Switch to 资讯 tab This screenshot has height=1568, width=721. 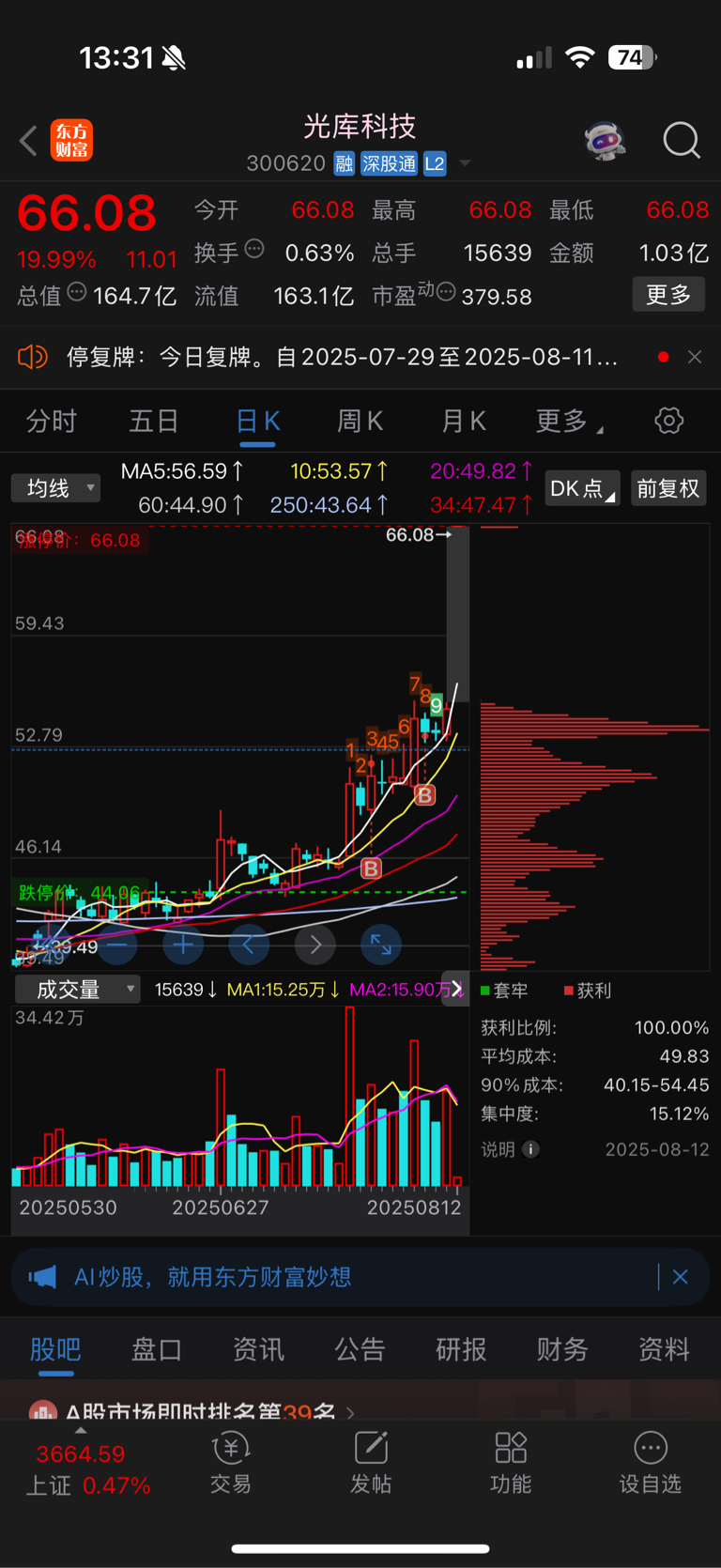tap(258, 1349)
